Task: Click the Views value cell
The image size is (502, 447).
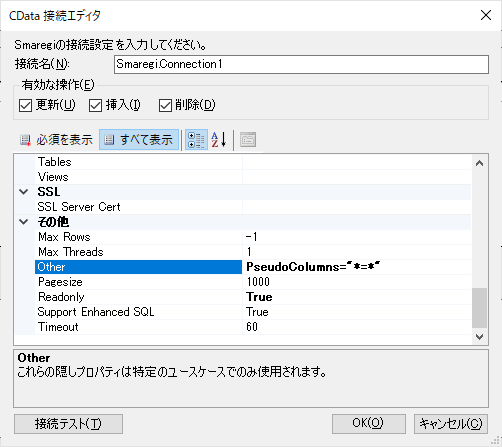Action: (x=357, y=177)
